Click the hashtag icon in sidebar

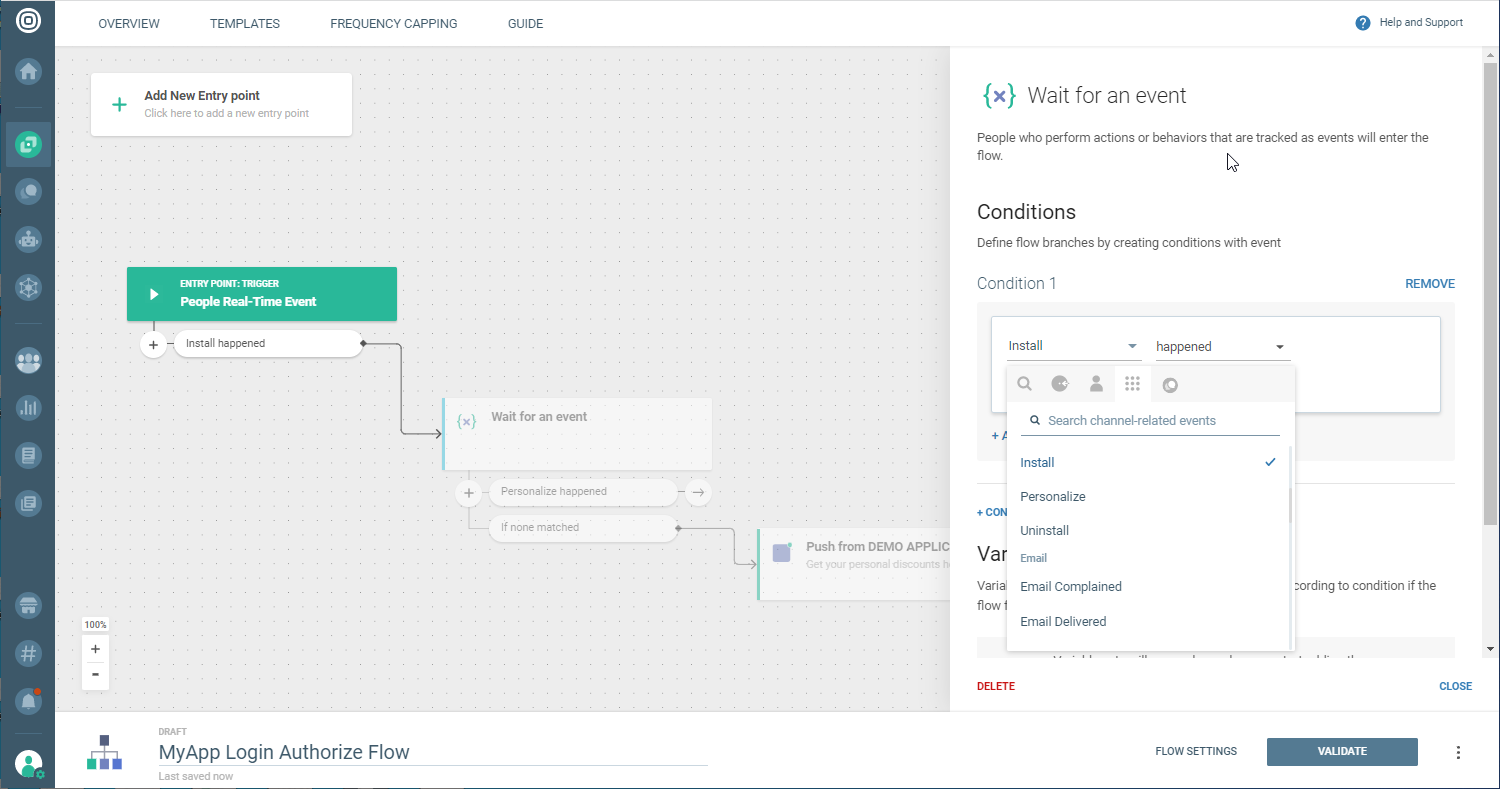tap(28, 654)
